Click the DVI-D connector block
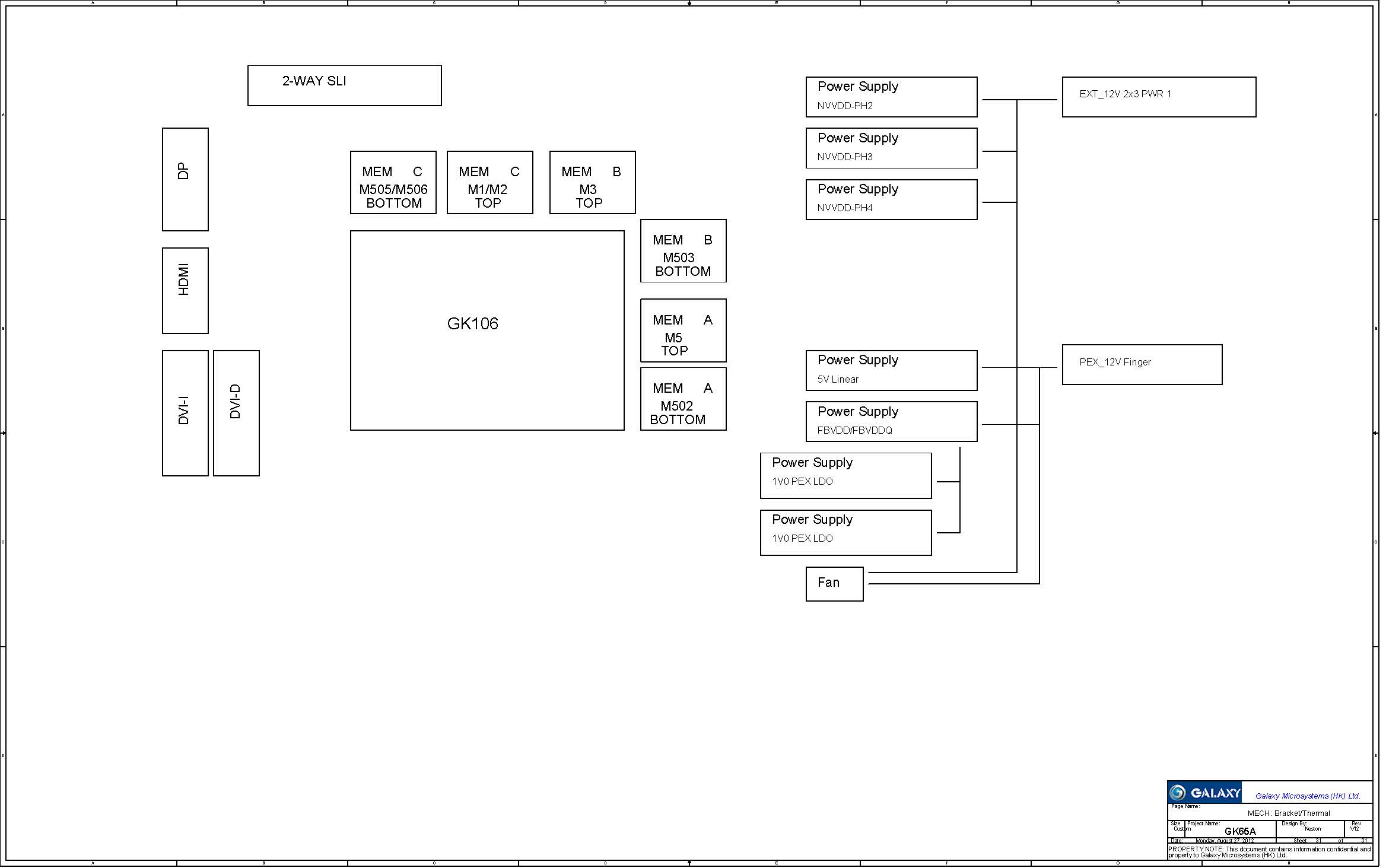This screenshot has width=1386, height=868. tap(236, 412)
